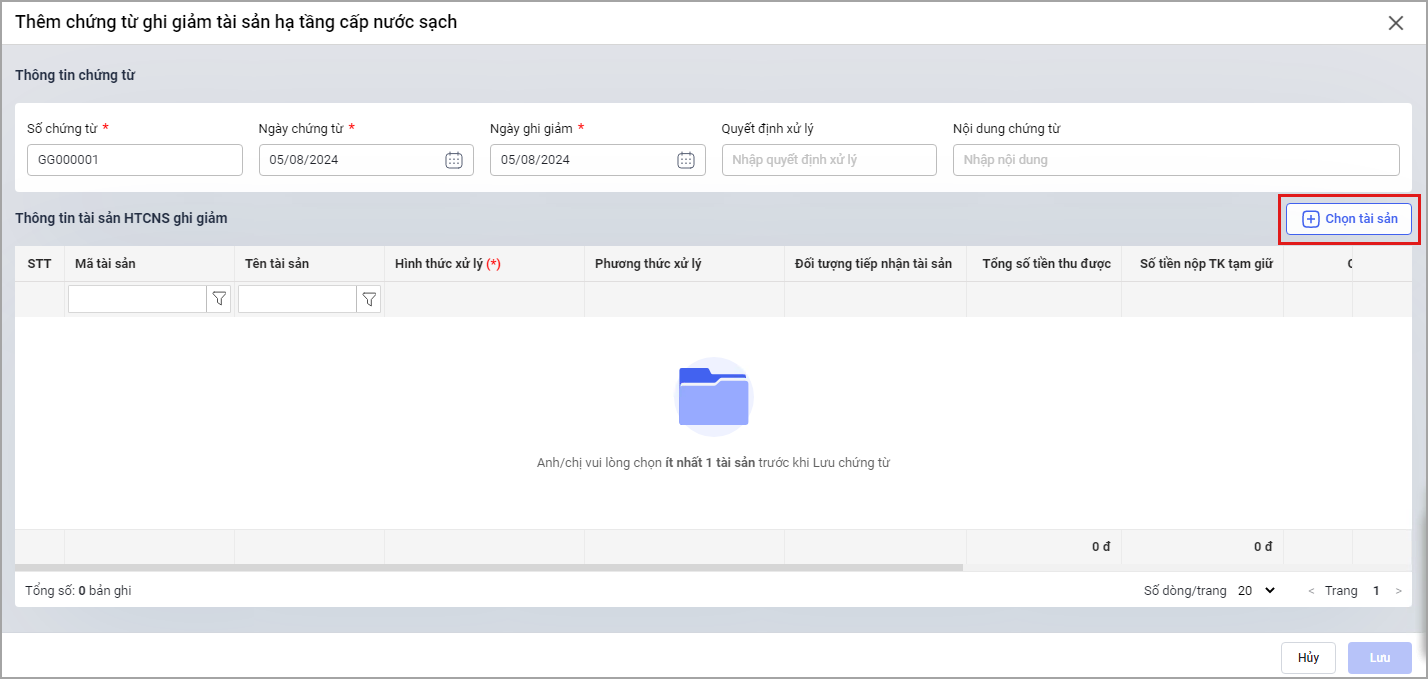Open the Số dòng/trang dropdown
Viewport: 1428px width, 679px height.
point(1257,591)
